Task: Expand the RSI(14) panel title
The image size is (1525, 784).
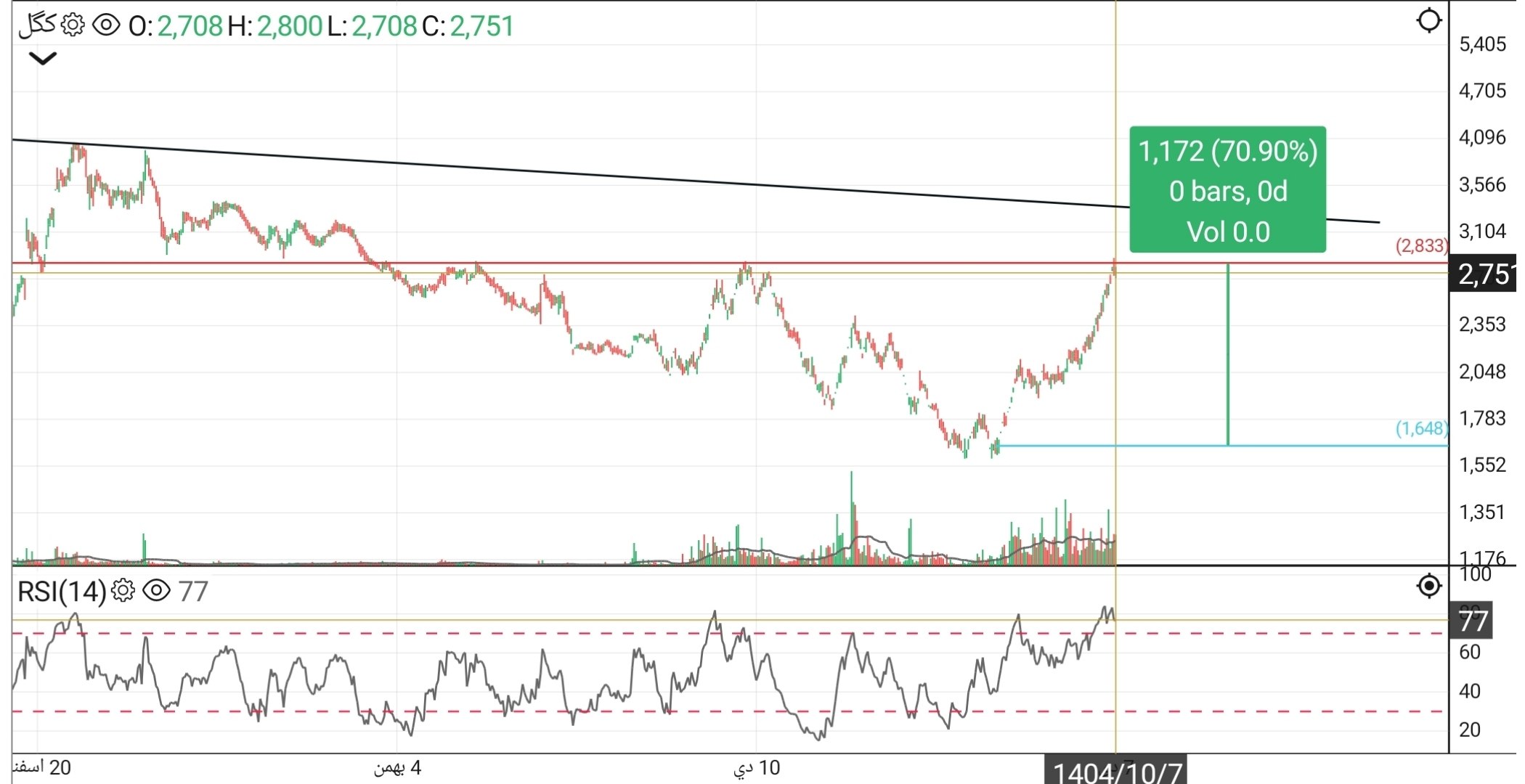Action: 62,589
